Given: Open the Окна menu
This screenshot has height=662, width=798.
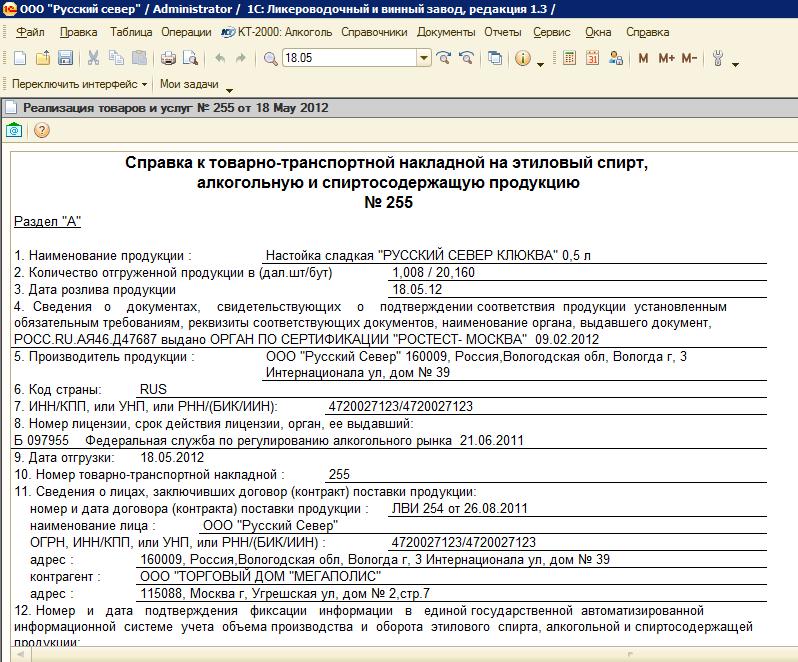Looking at the screenshot, I should tap(598, 32).
